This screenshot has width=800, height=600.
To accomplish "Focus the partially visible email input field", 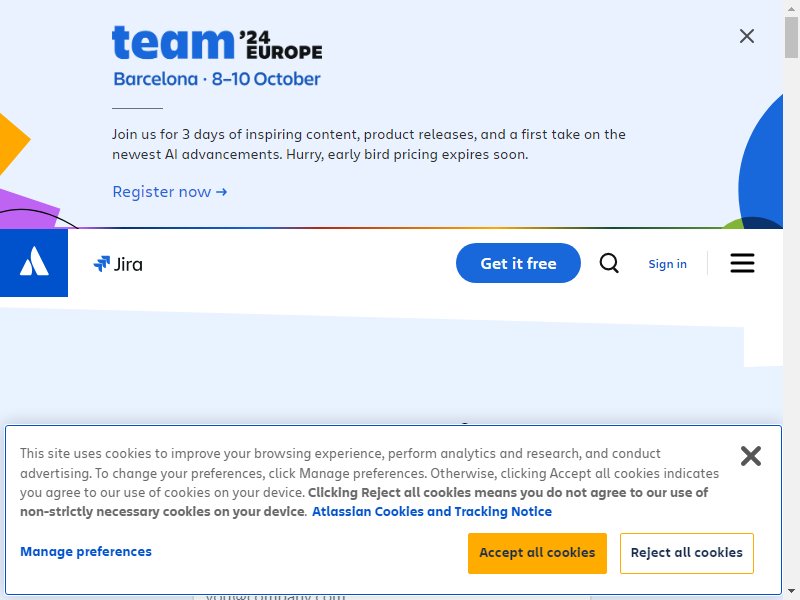I will (392, 596).
